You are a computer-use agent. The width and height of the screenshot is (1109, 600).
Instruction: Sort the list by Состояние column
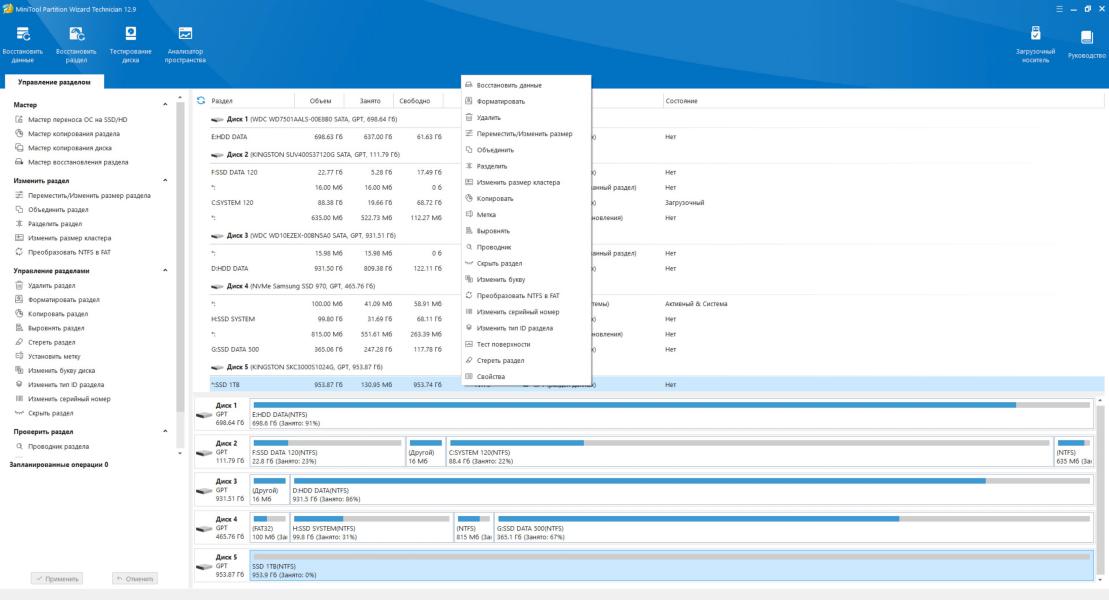[681, 101]
